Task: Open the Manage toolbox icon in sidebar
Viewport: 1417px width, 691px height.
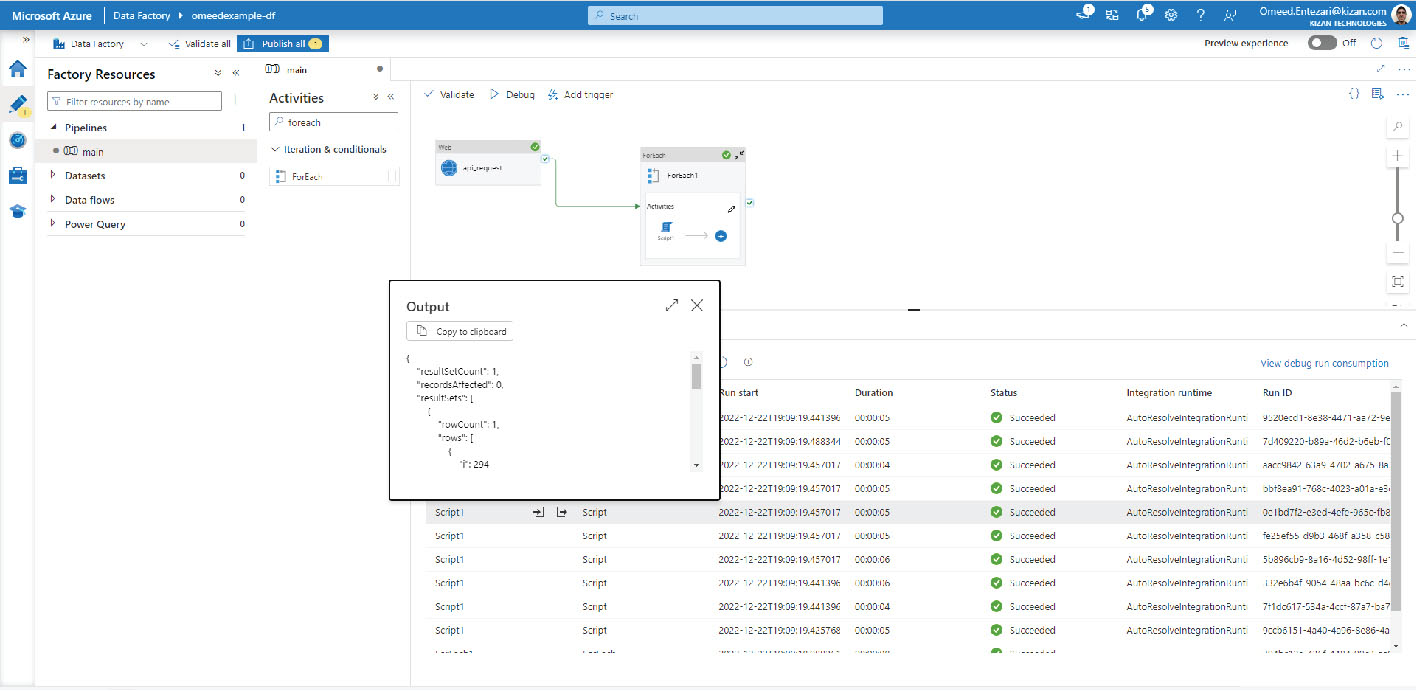Action: (17, 176)
